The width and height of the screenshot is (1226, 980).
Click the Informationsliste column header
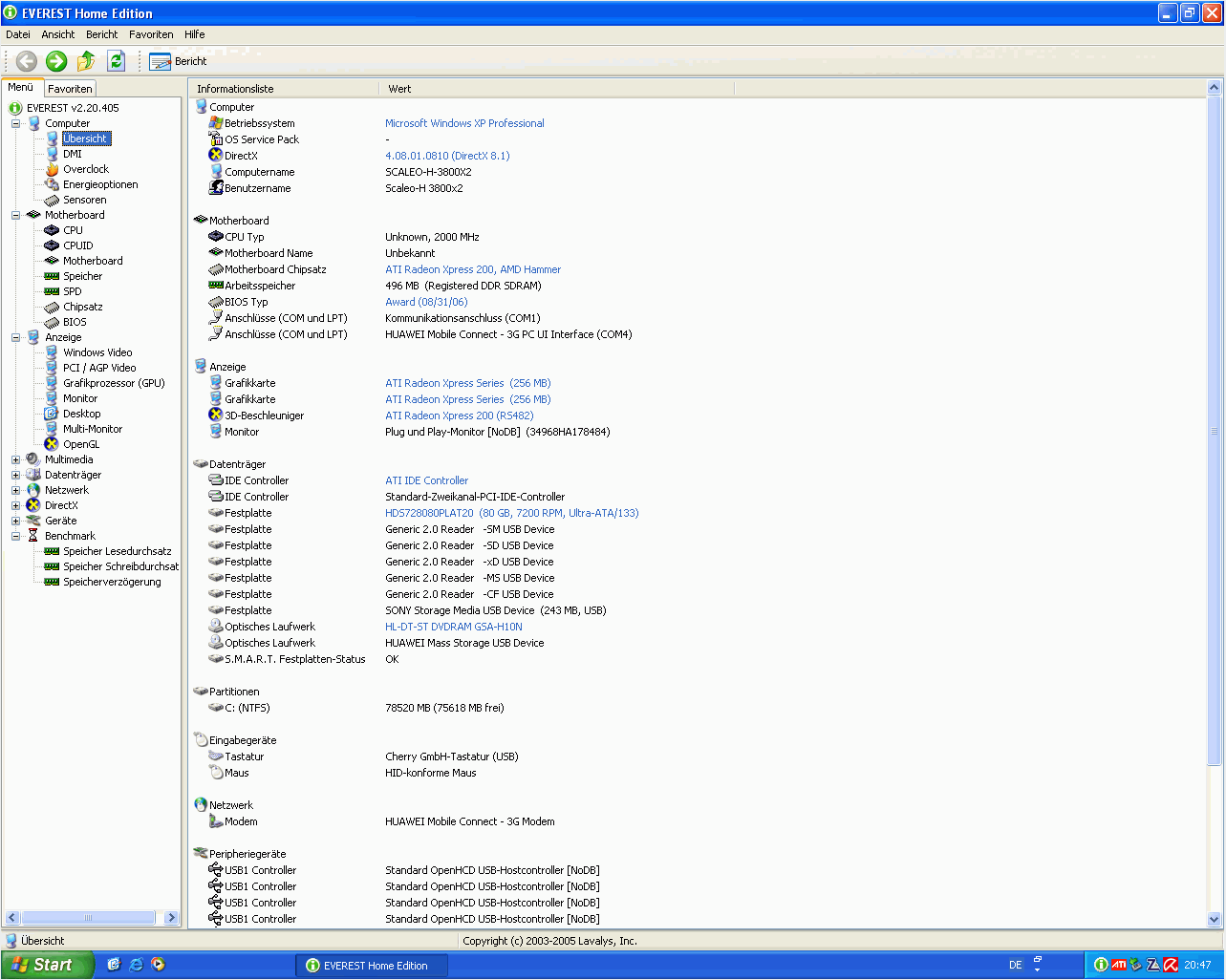(x=285, y=89)
